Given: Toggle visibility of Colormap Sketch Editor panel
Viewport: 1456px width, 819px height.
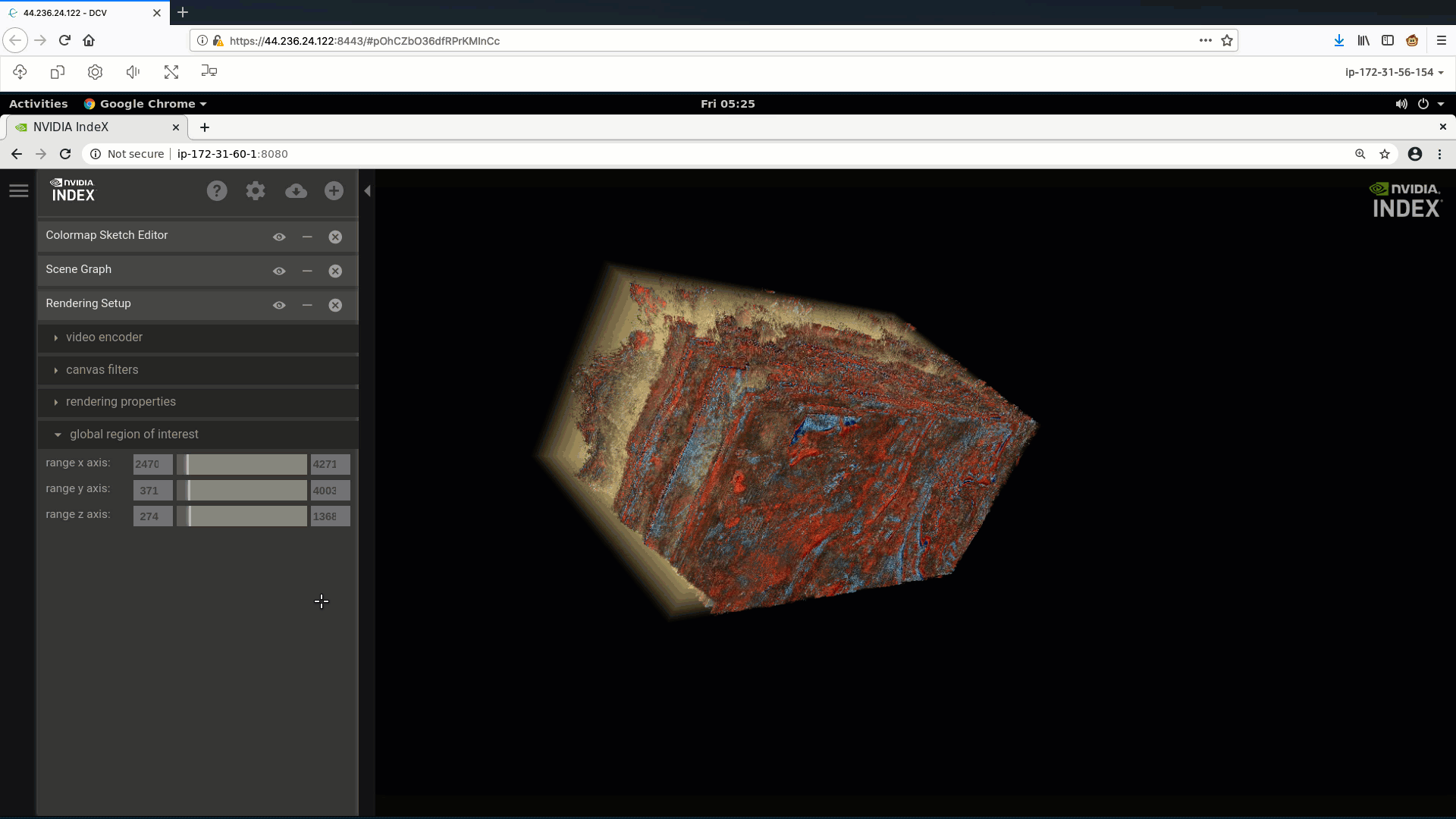Looking at the screenshot, I should (279, 237).
